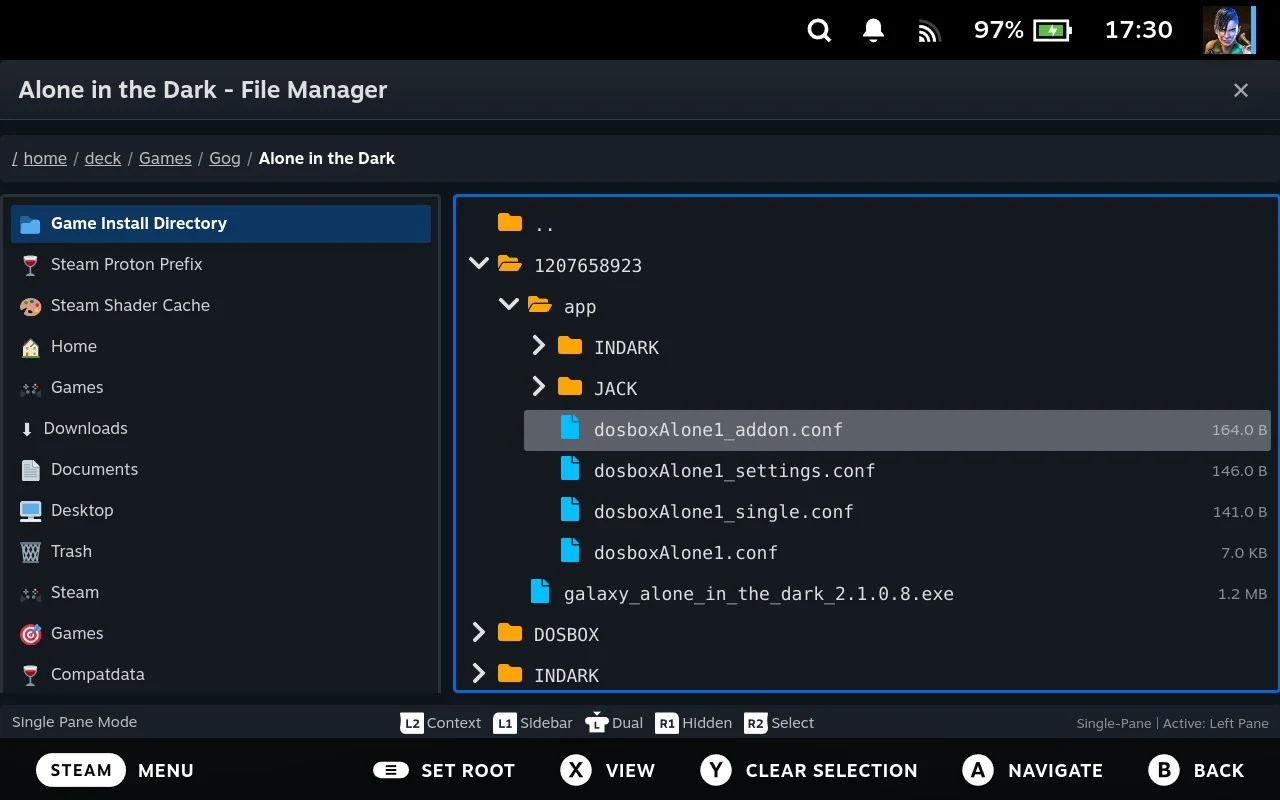
Task: Select Game Install Directory in sidebar
Action: [x=221, y=224]
